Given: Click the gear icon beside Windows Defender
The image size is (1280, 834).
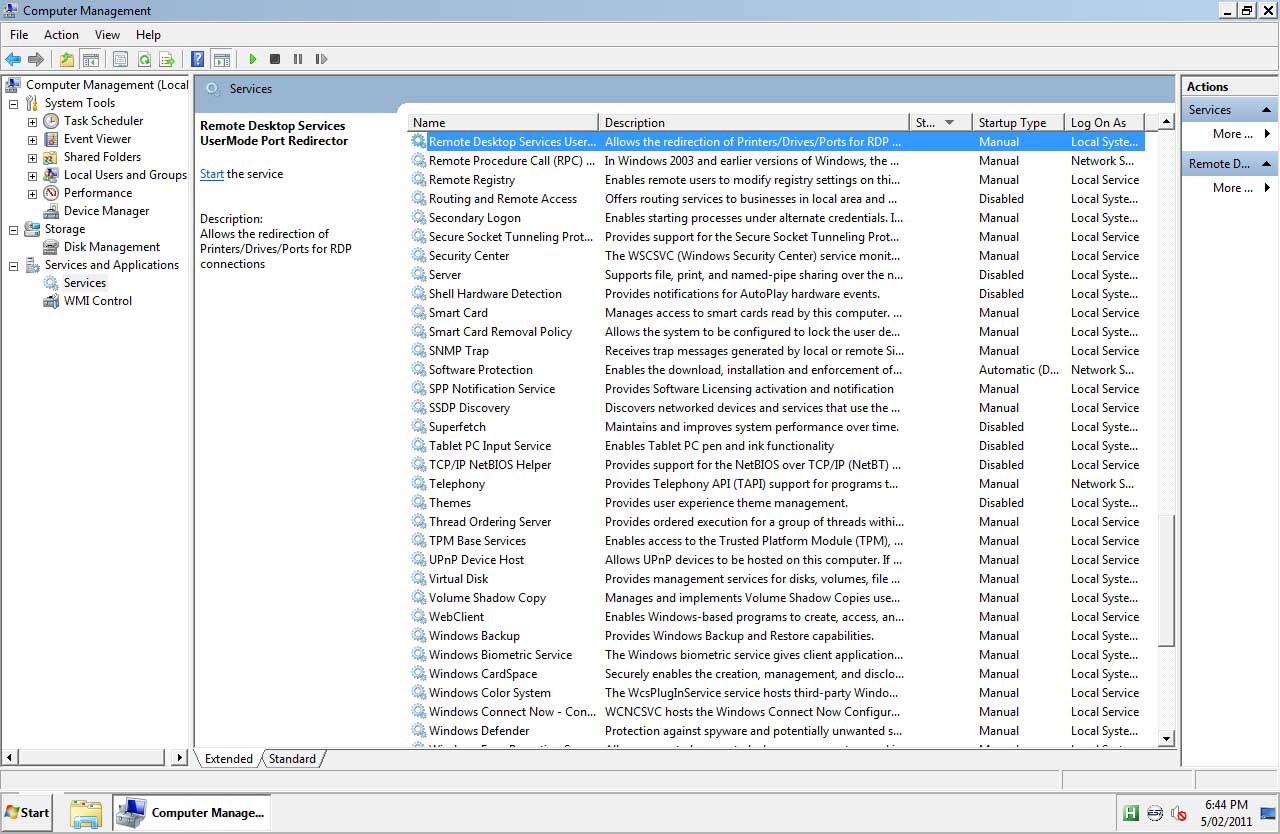Looking at the screenshot, I should (419, 731).
